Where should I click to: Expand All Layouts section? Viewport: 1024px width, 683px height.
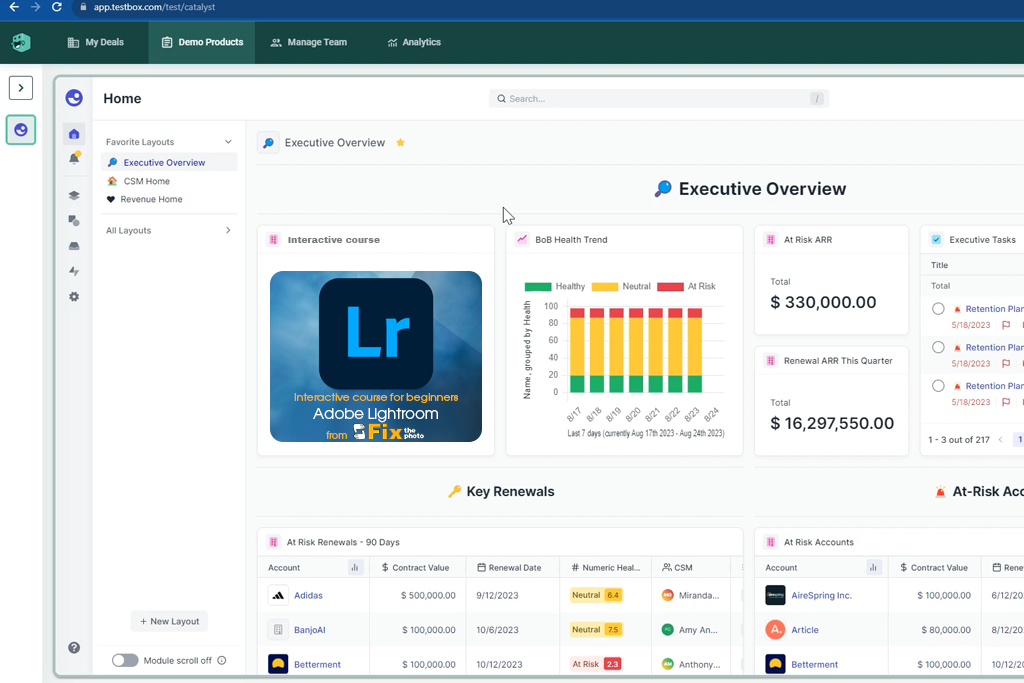pyautogui.click(x=228, y=230)
